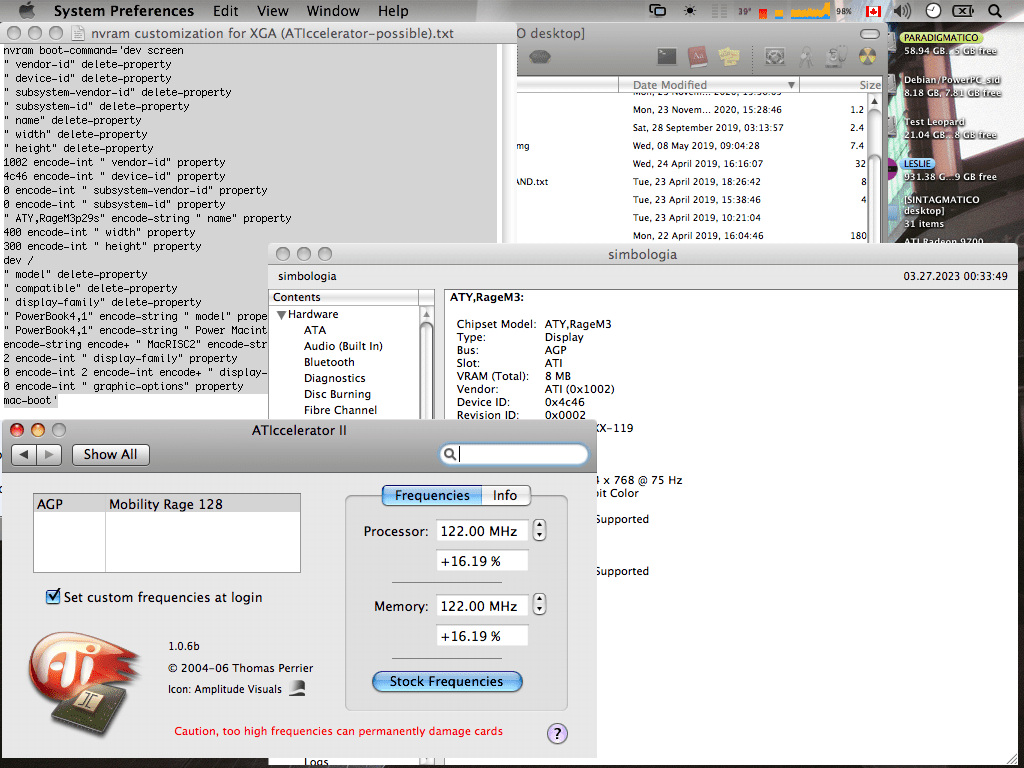Click the volume speaker menu bar icon
Viewport: 1024px width, 768px height.
(x=902, y=11)
